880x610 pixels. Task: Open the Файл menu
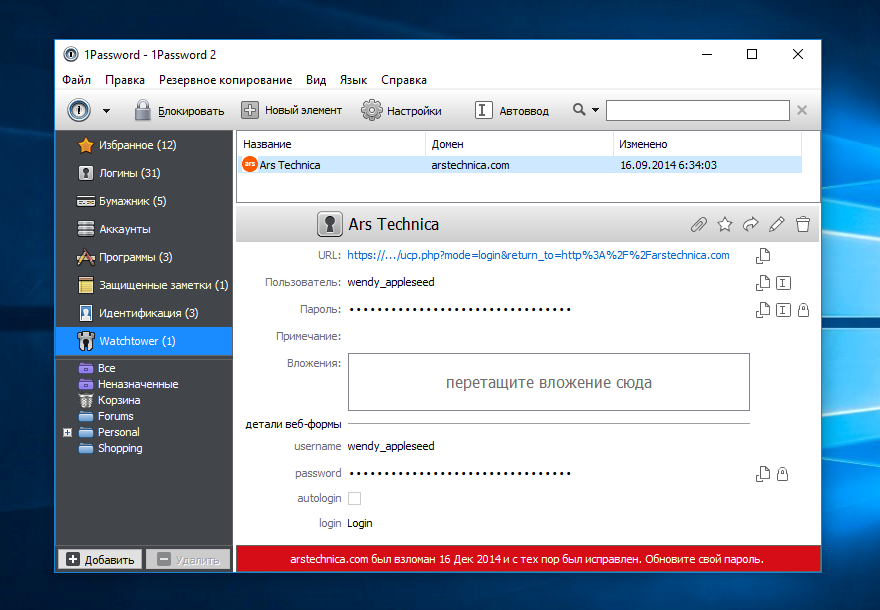(76, 80)
